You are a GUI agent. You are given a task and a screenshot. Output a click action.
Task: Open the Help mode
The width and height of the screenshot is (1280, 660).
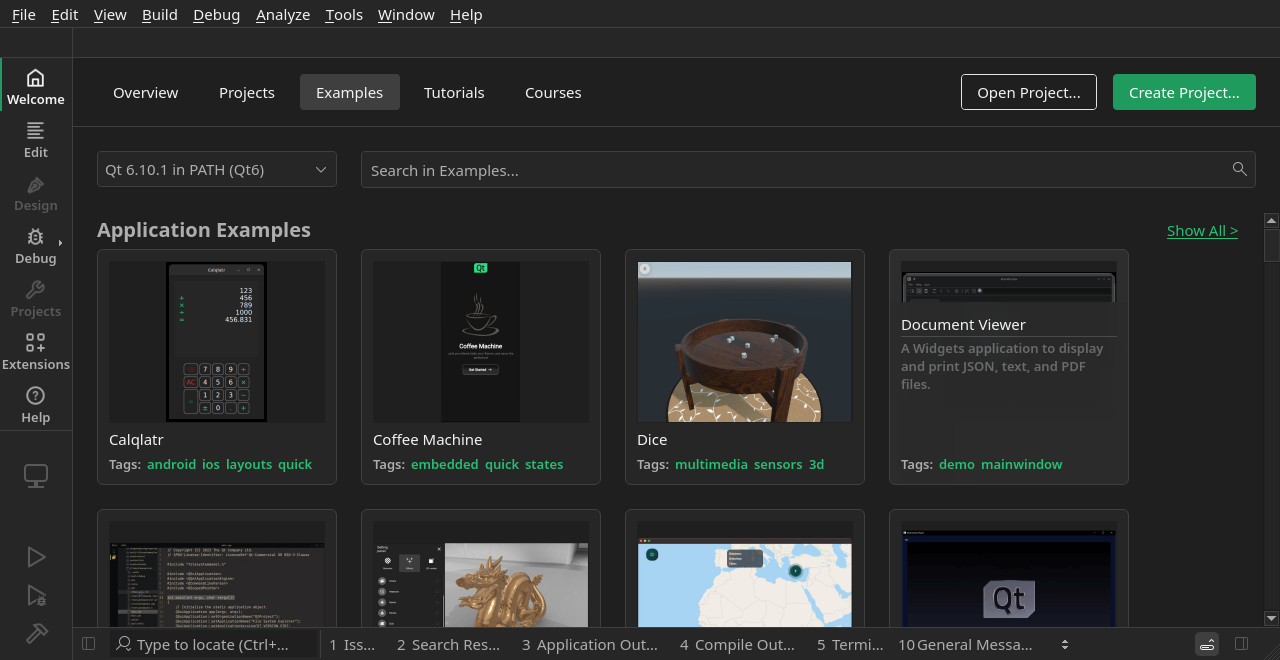click(36, 404)
